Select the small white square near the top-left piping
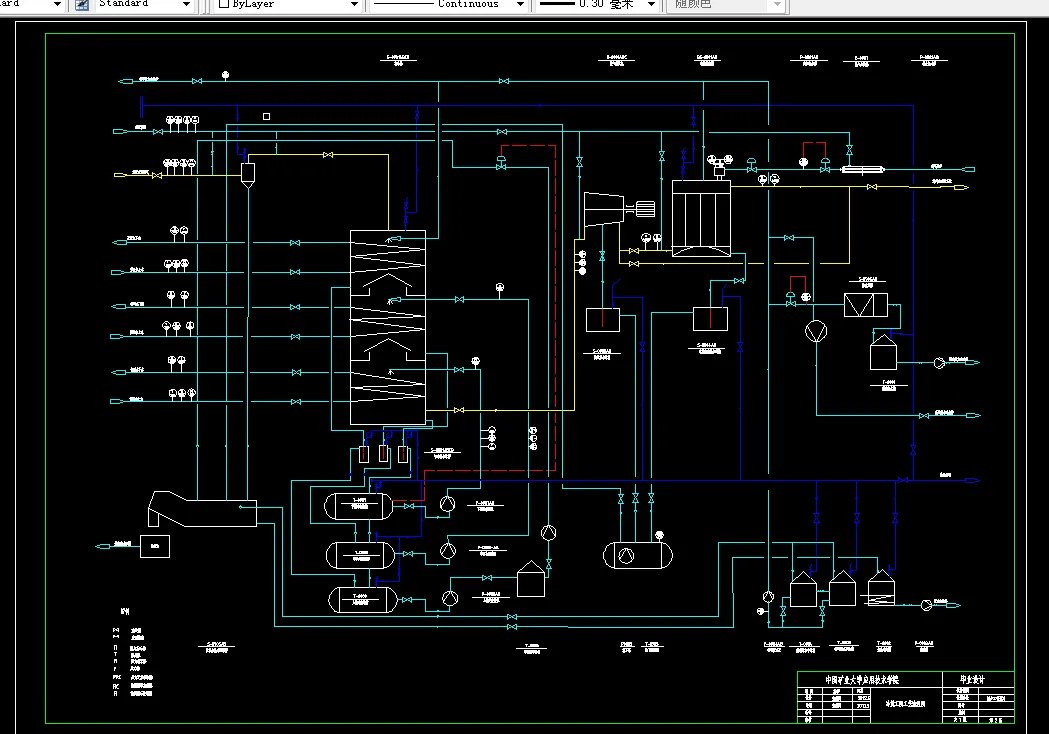This screenshot has width=1049, height=734. coord(266,116)
